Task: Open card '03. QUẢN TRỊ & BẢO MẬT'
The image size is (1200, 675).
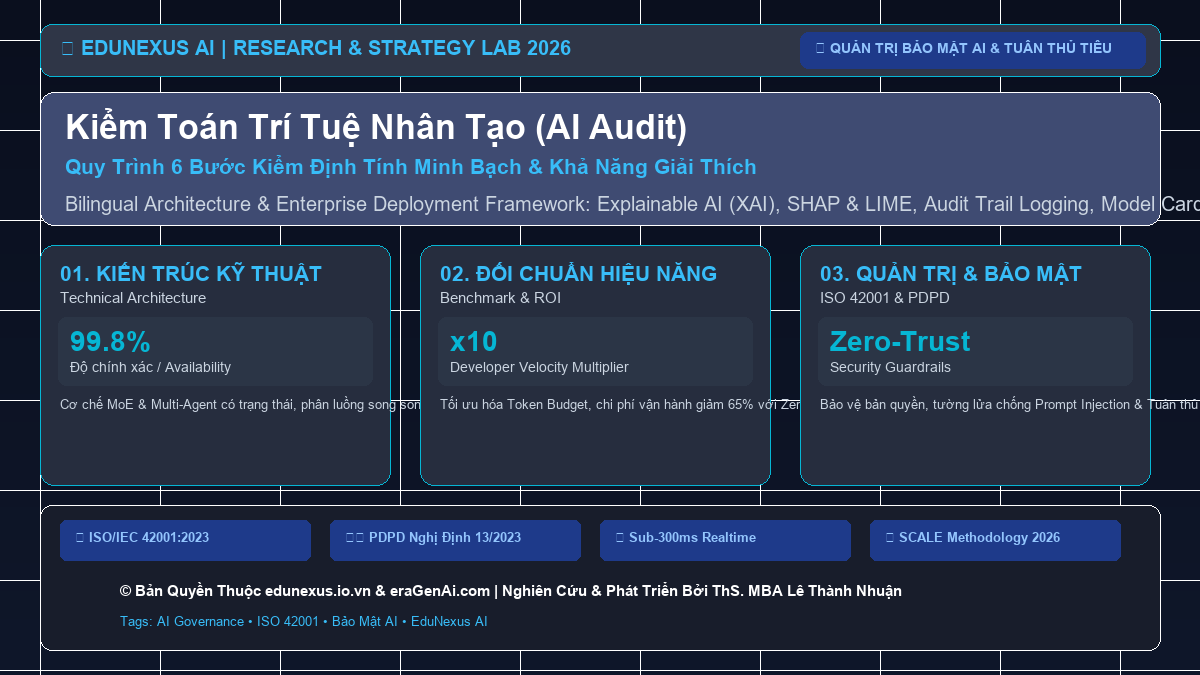Action: pos(975,365)
